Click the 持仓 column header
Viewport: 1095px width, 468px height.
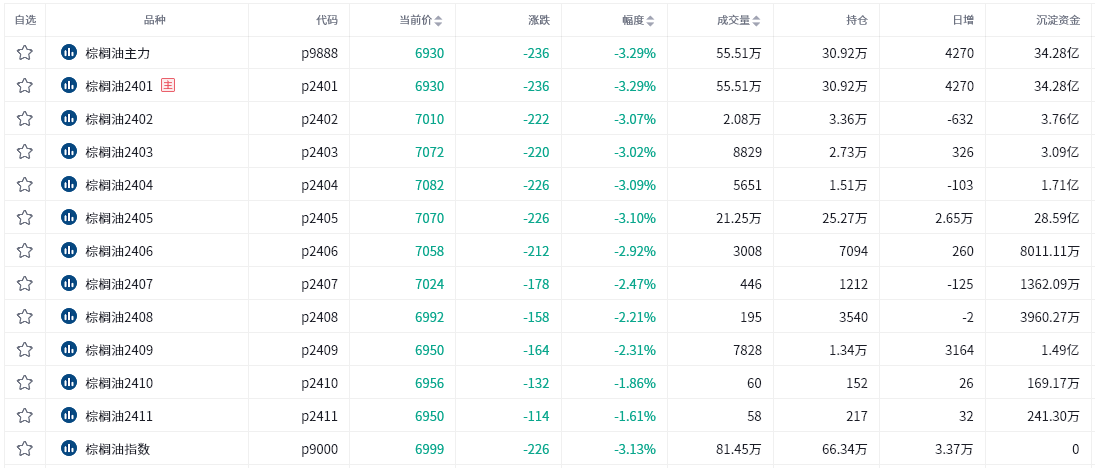coord(856,20)
